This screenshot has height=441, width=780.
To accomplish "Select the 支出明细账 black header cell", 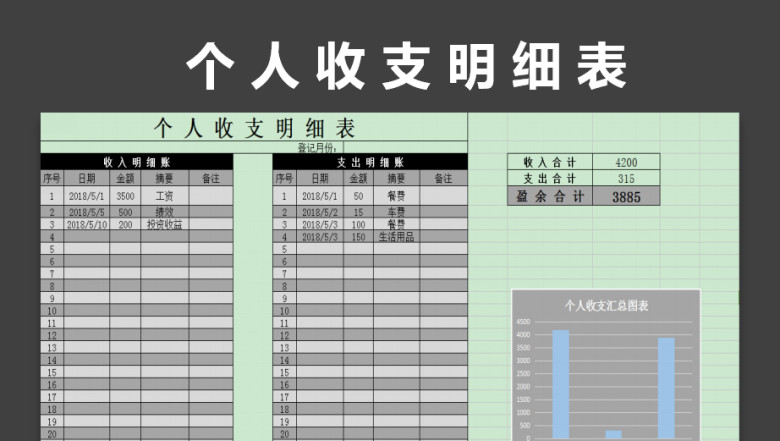I will click(x=370, y=162).
